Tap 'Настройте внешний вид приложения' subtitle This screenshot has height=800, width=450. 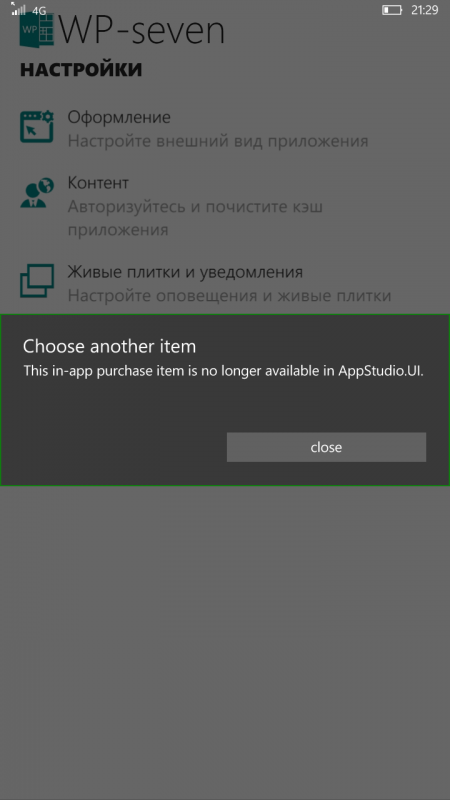(x=218, y=141)
